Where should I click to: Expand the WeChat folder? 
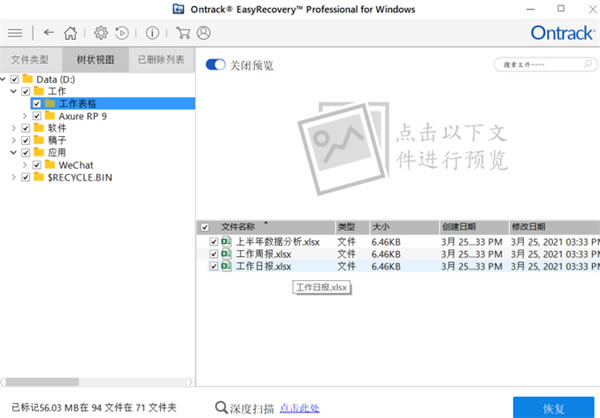25,165
